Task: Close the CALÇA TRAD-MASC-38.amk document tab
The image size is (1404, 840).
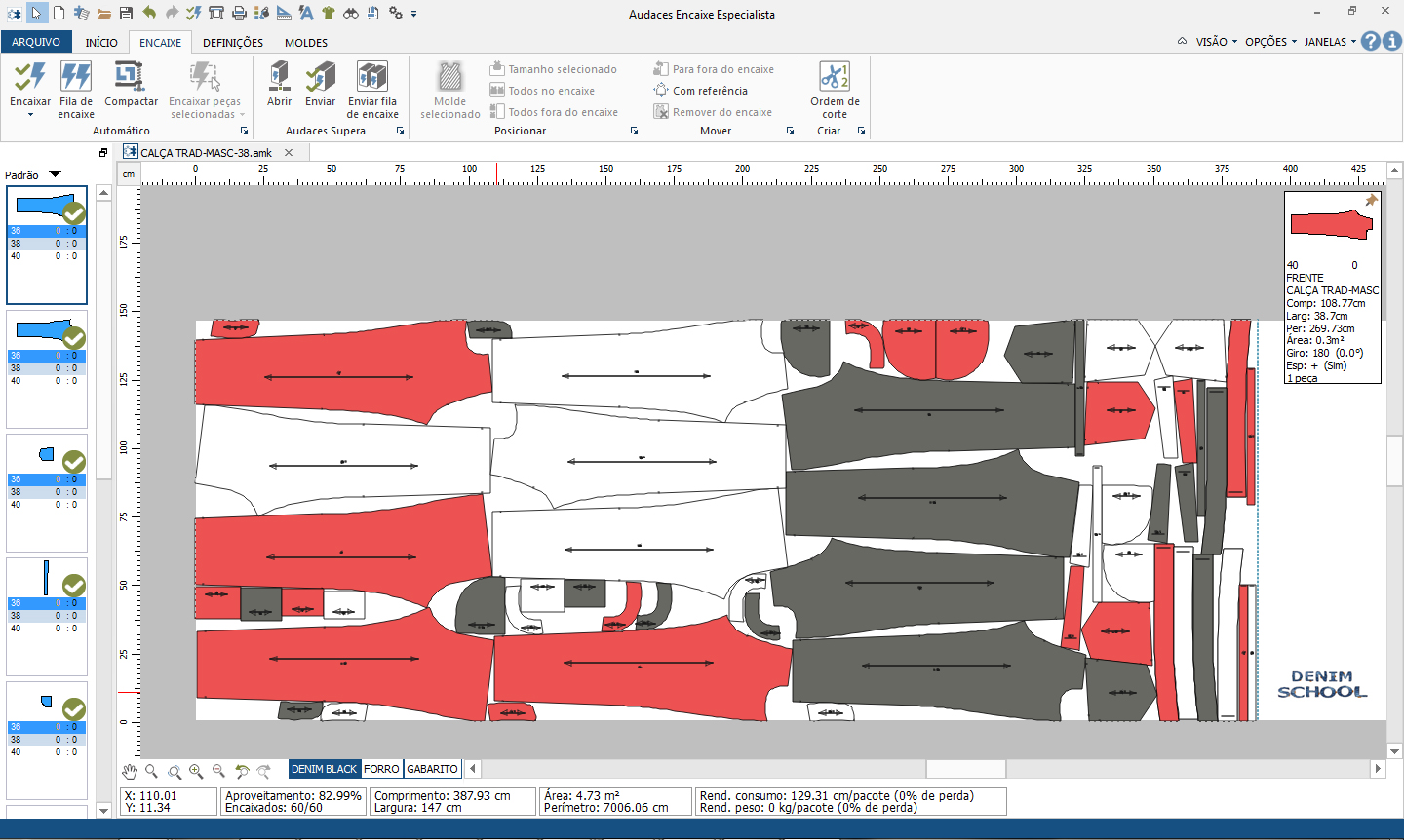Action: click(289, 152)
